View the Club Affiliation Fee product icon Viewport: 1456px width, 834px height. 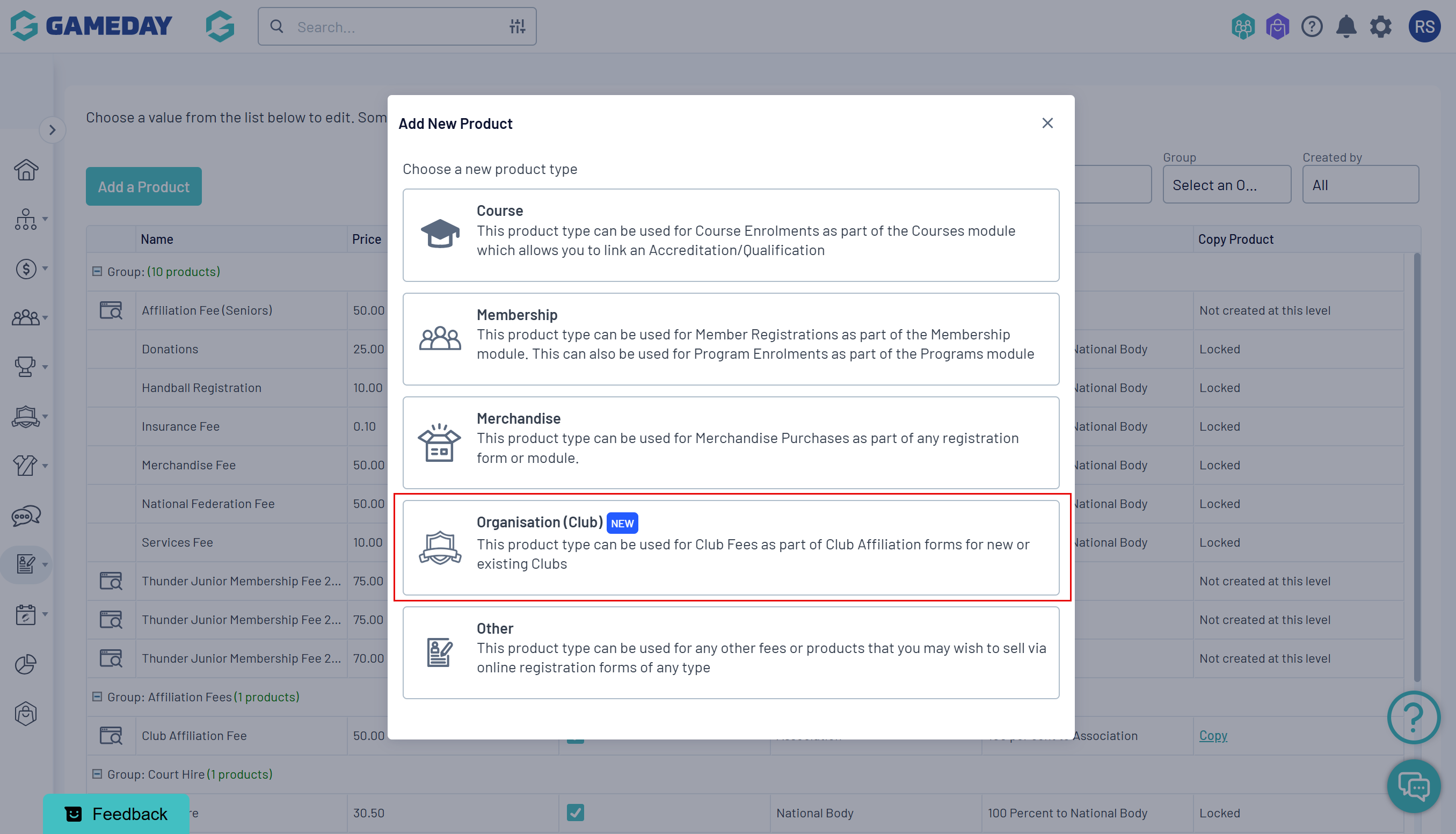tap(111, 735)
